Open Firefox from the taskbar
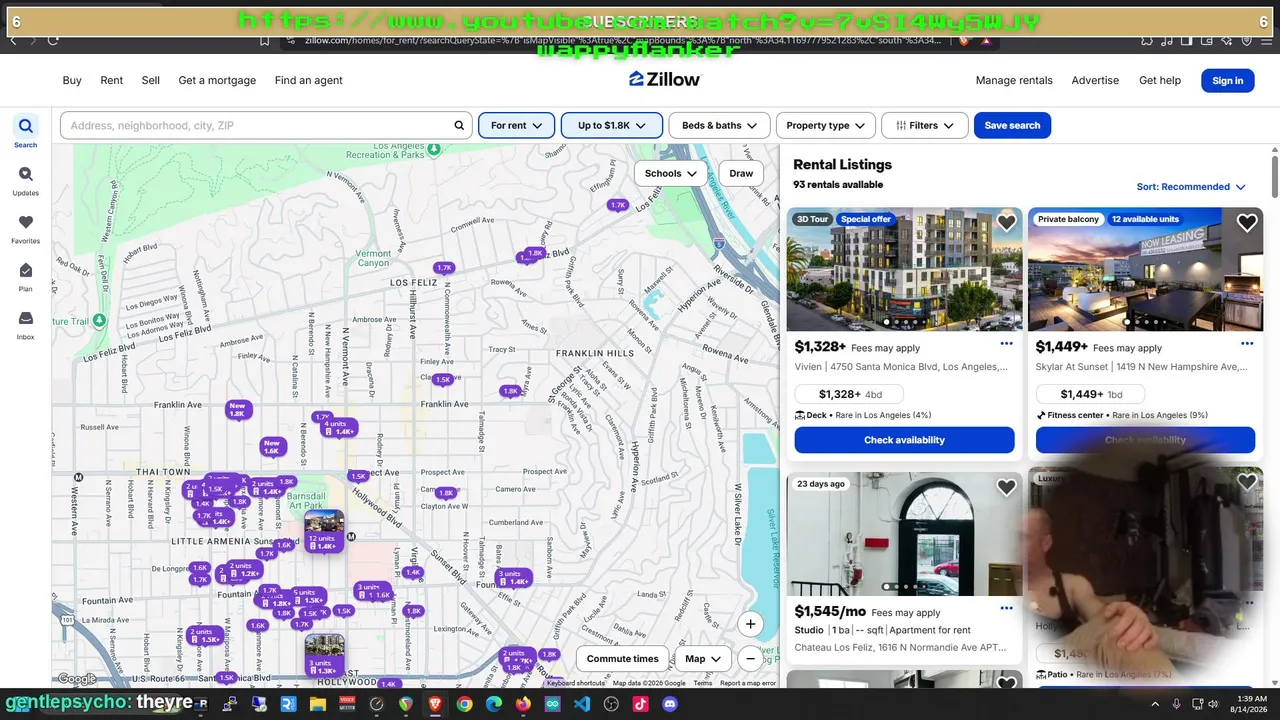 [x=523, y=704]
